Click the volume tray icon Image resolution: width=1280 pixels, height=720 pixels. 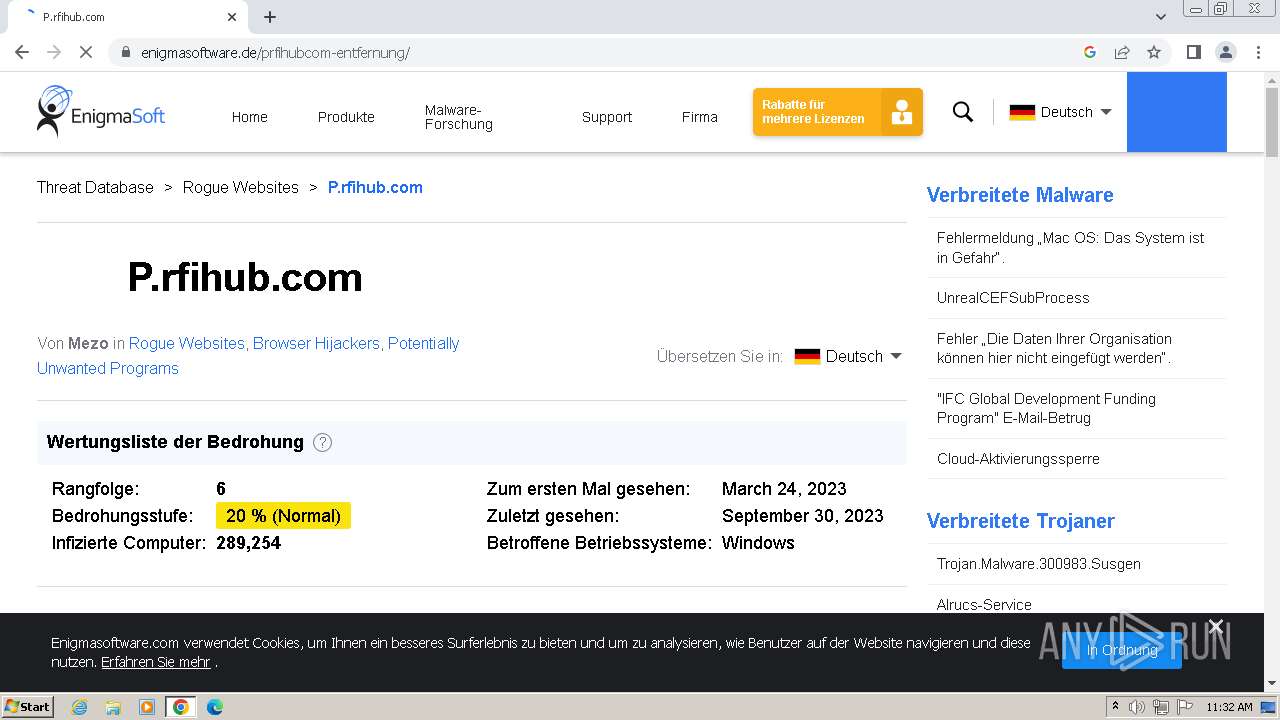pyautogui.click(x=1137, y=707)
